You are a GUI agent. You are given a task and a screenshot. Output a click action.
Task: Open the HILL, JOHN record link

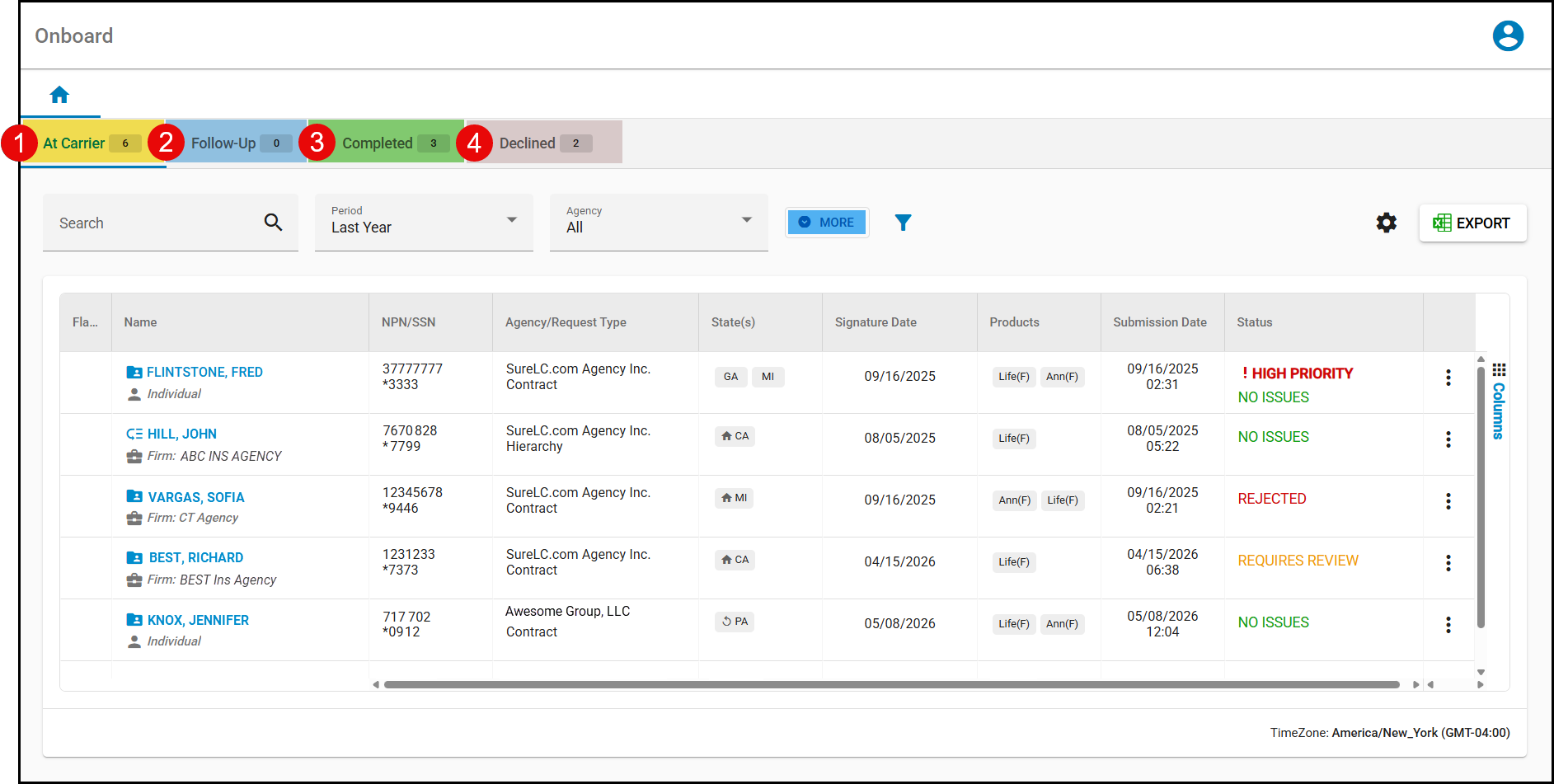point(181,434)
